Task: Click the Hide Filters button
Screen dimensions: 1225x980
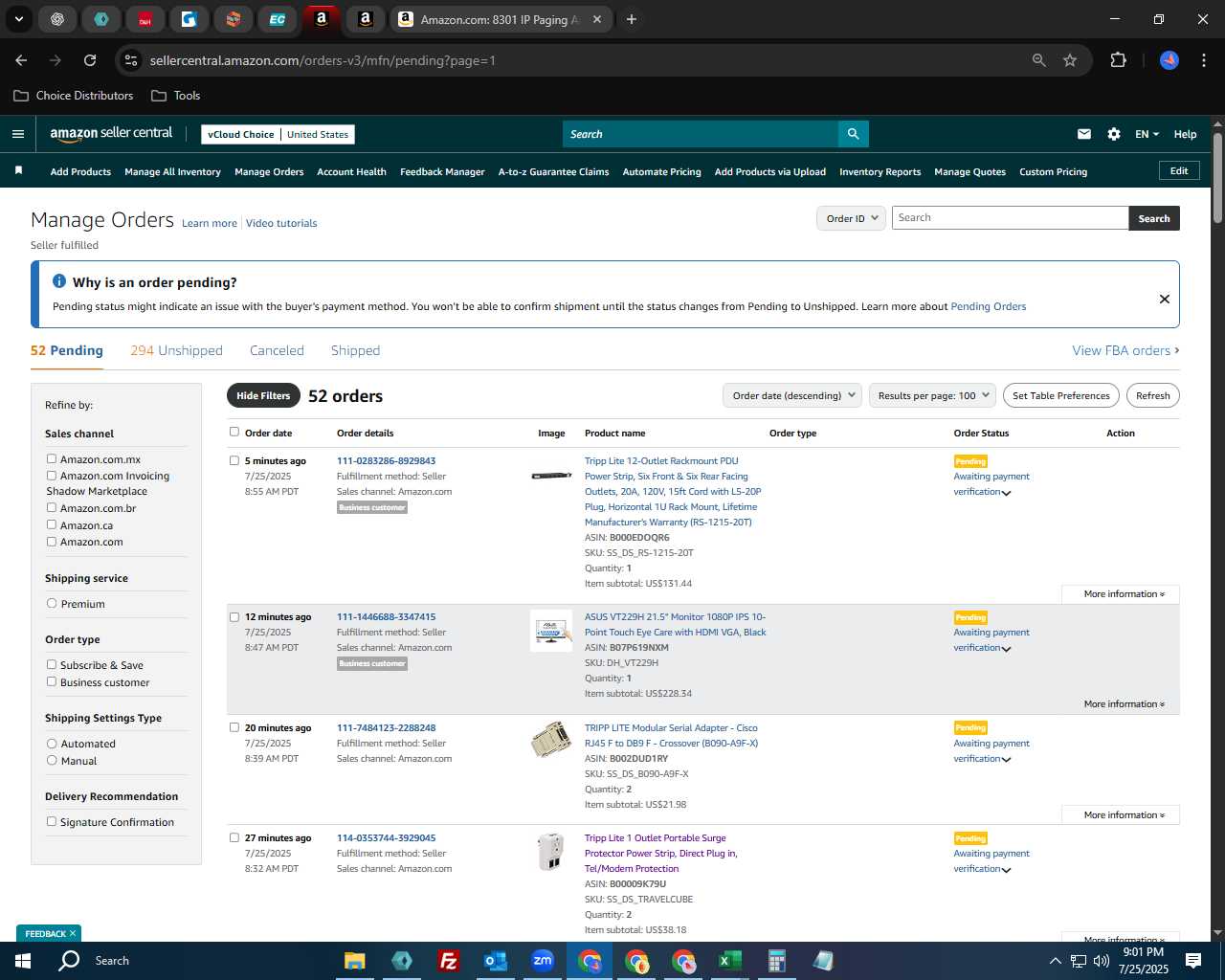Action: coord(263,395)
